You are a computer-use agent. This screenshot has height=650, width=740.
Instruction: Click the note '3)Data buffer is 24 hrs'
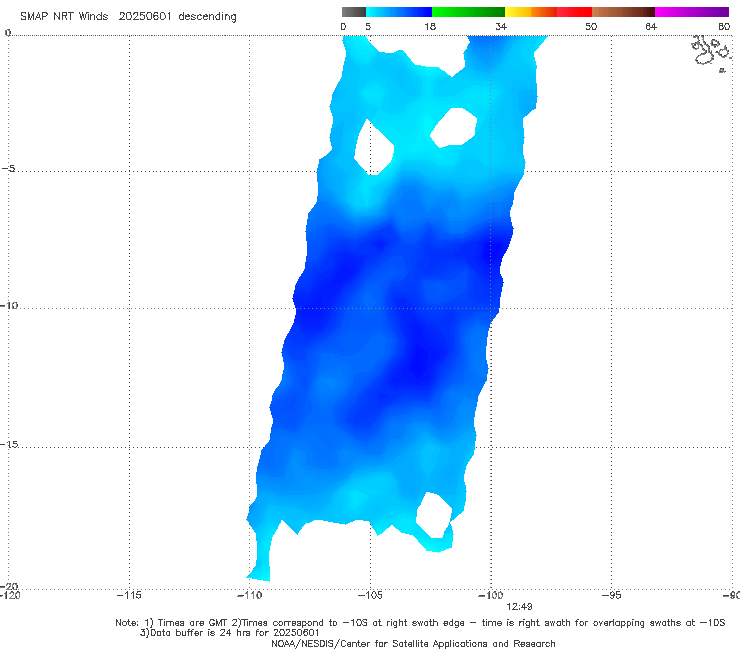click(229, 633)
